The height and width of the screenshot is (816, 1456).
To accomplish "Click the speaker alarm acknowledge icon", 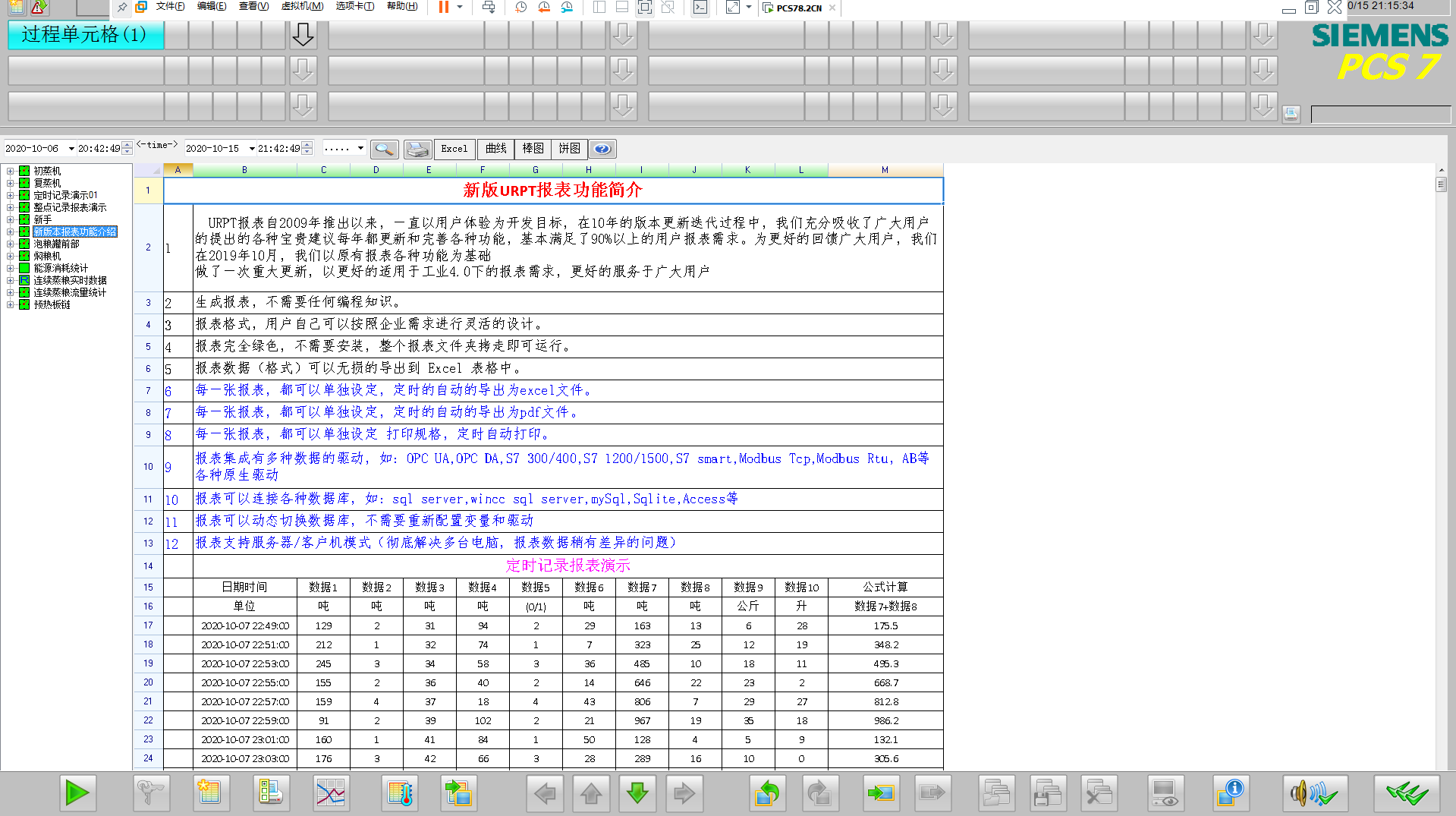I will click(1315, 793).
